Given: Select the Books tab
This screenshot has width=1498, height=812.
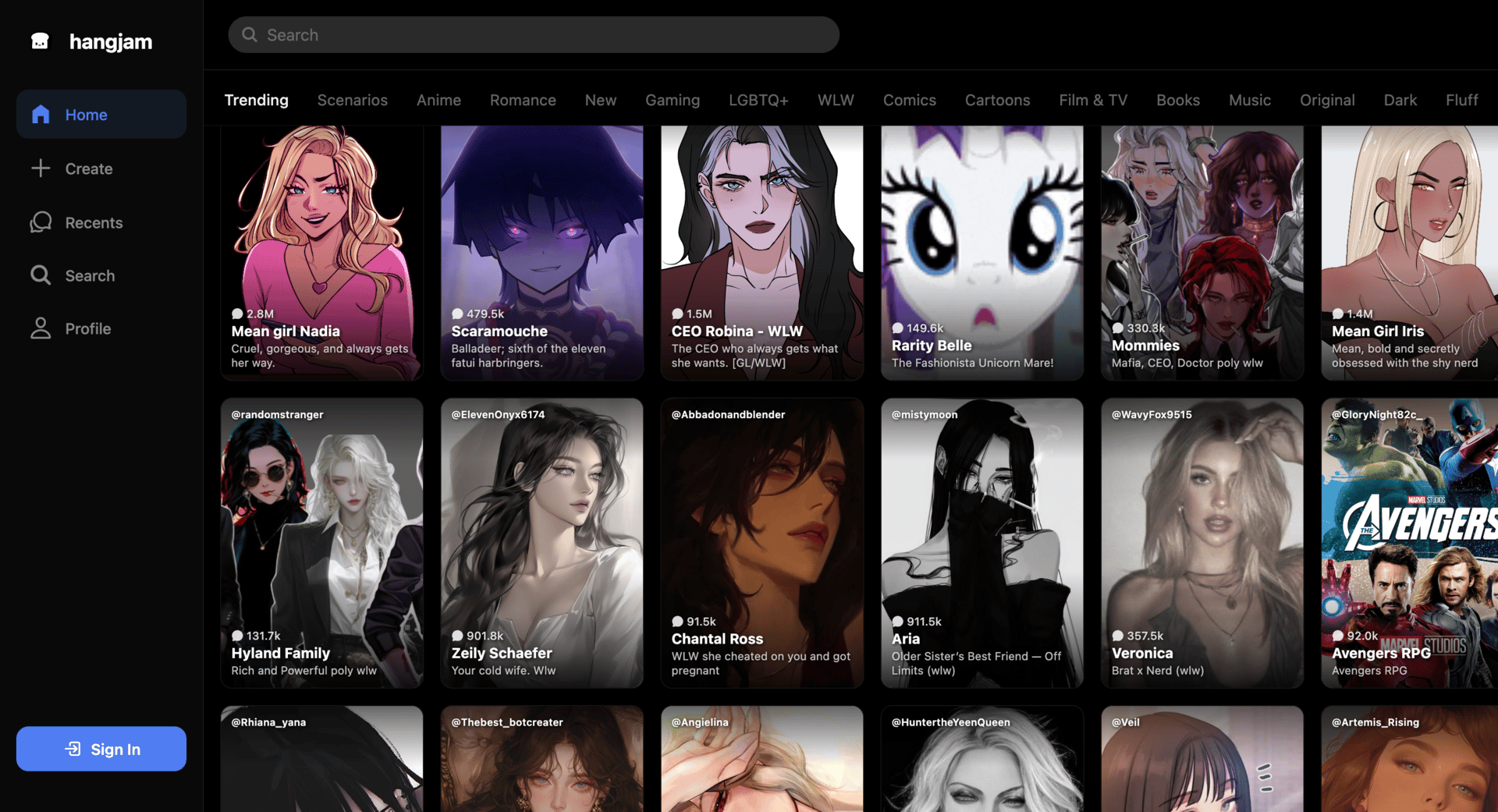Looking at the screenshot, I should 1178,100.
